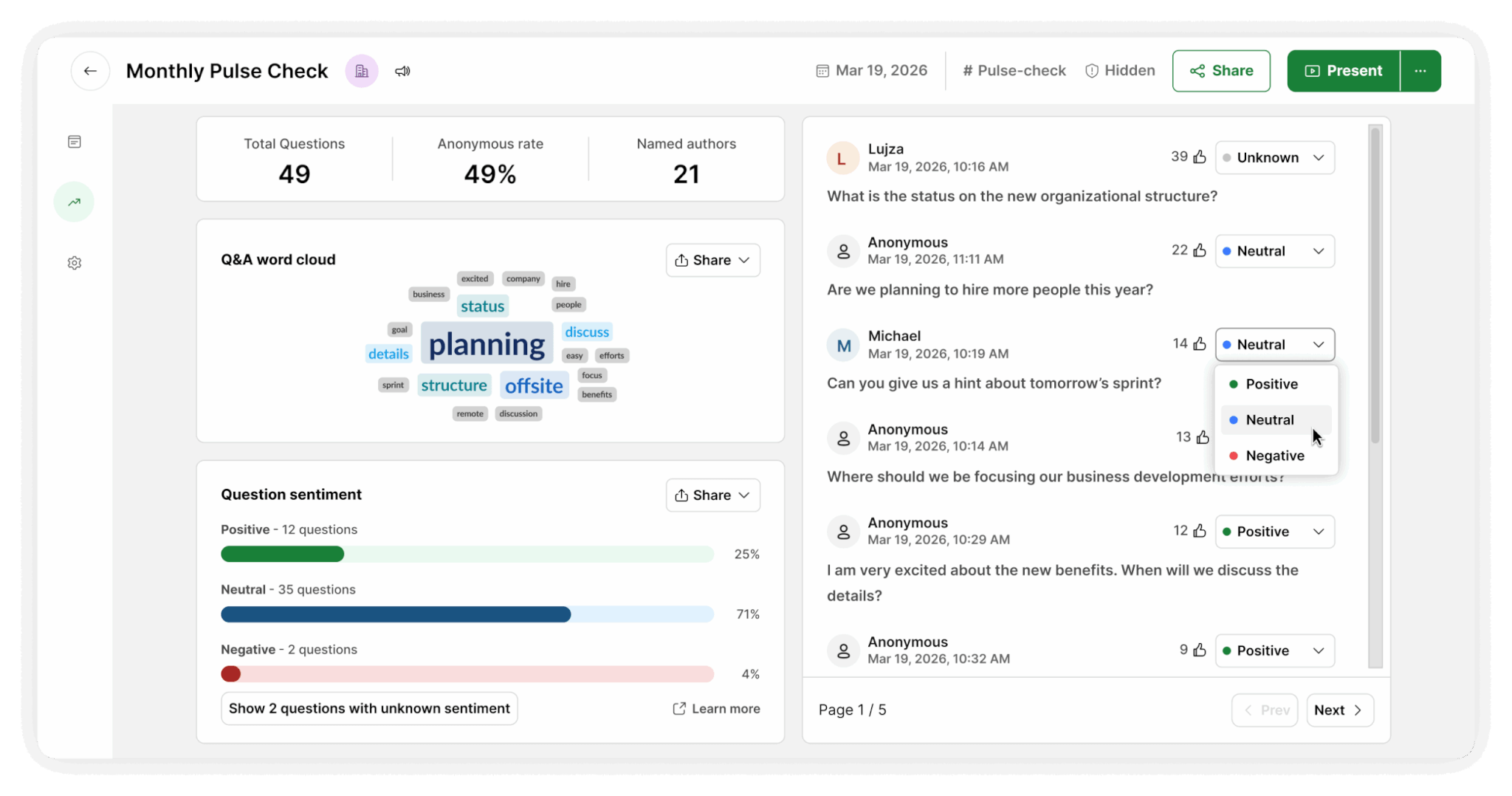The image size is (1512, 796).
Task: Click the Neutral sentiment progress bar
Action: (x=467, y=614)
